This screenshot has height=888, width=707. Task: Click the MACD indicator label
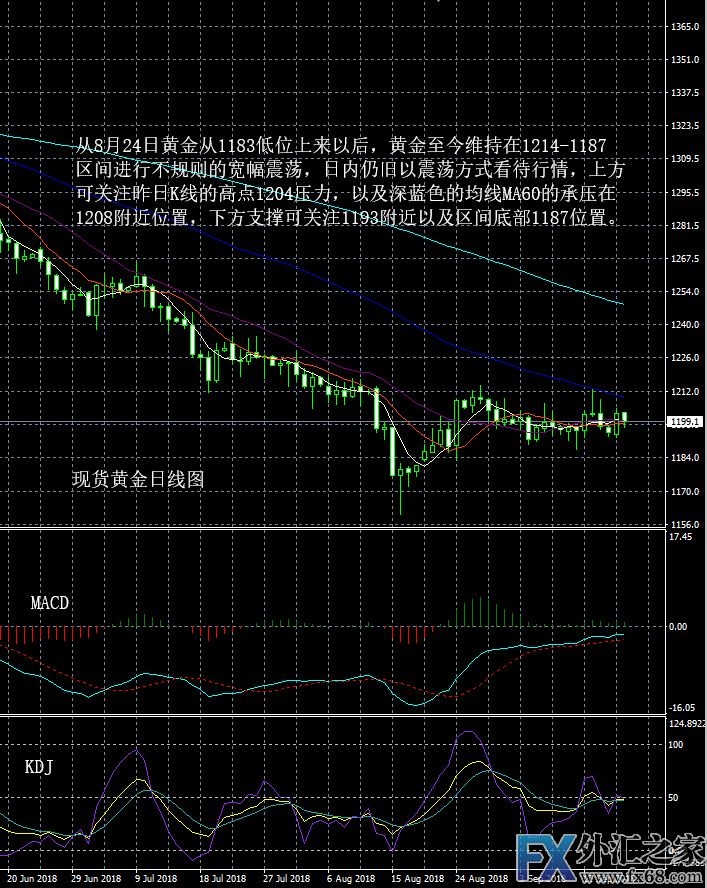point(50,603)
